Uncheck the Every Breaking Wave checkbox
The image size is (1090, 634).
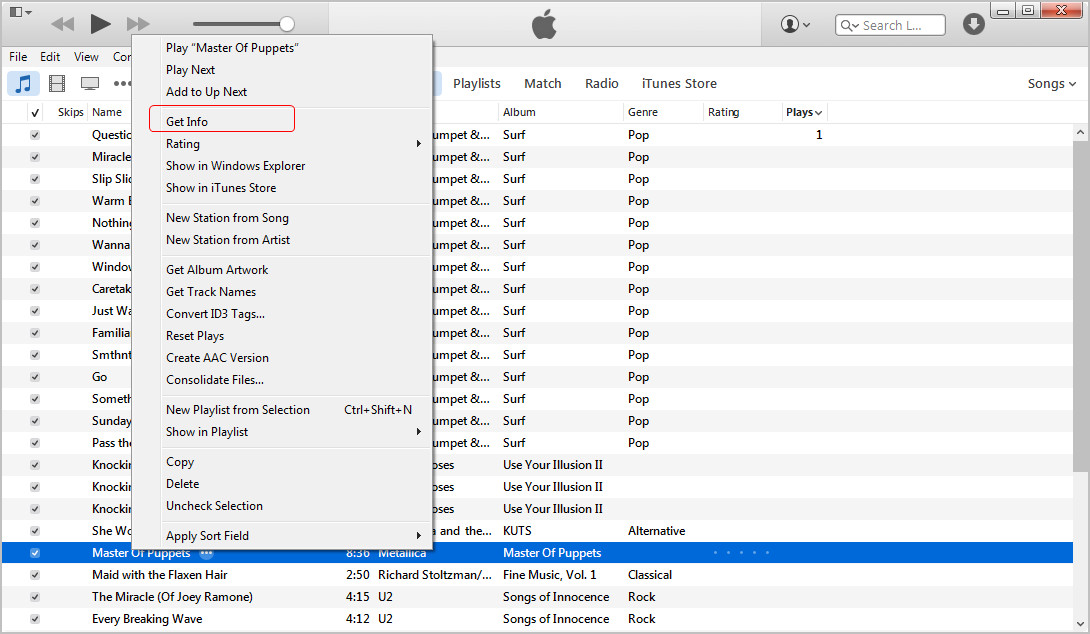click(35, 619)
